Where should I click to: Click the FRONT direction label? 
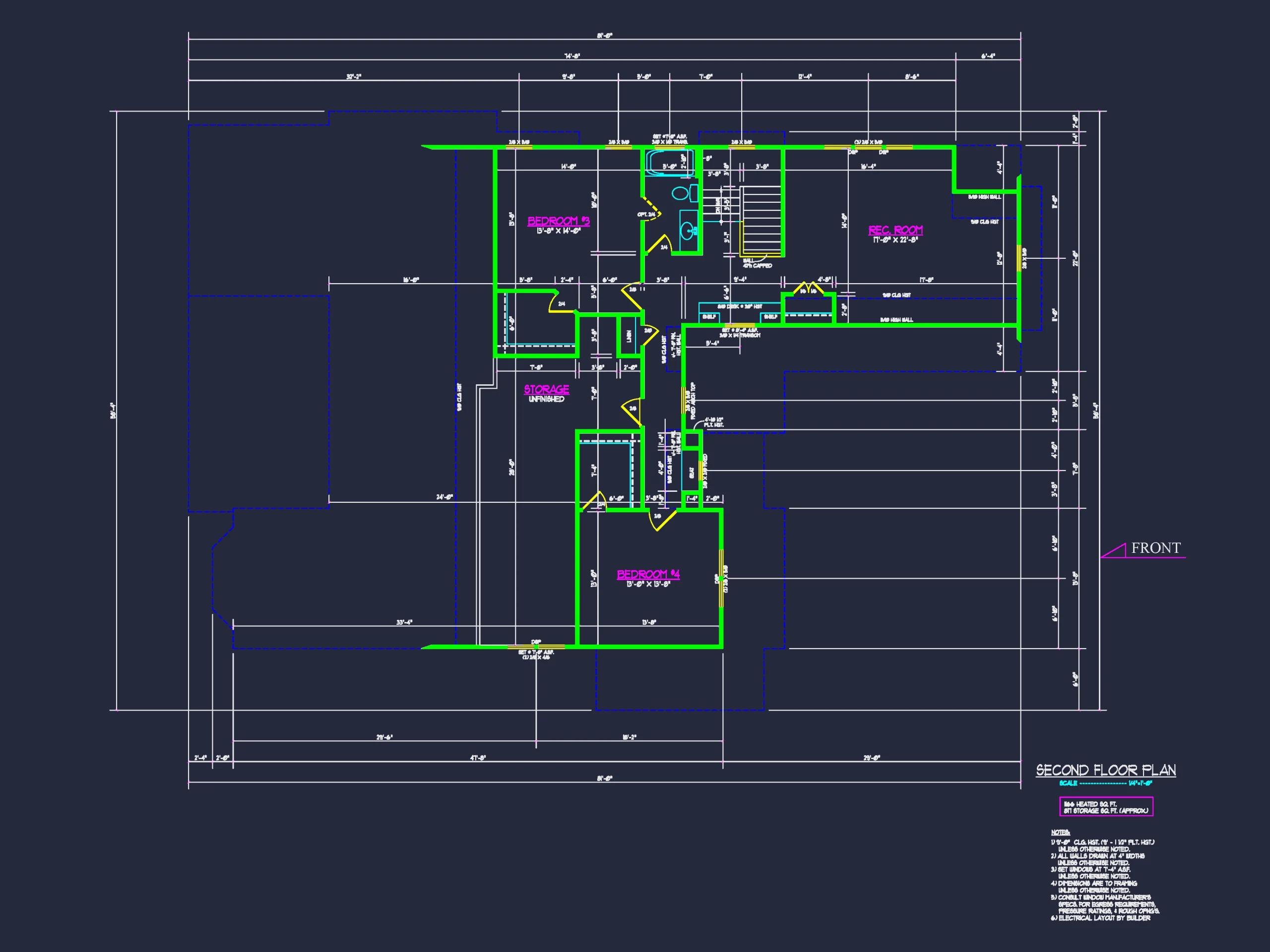1156,548
